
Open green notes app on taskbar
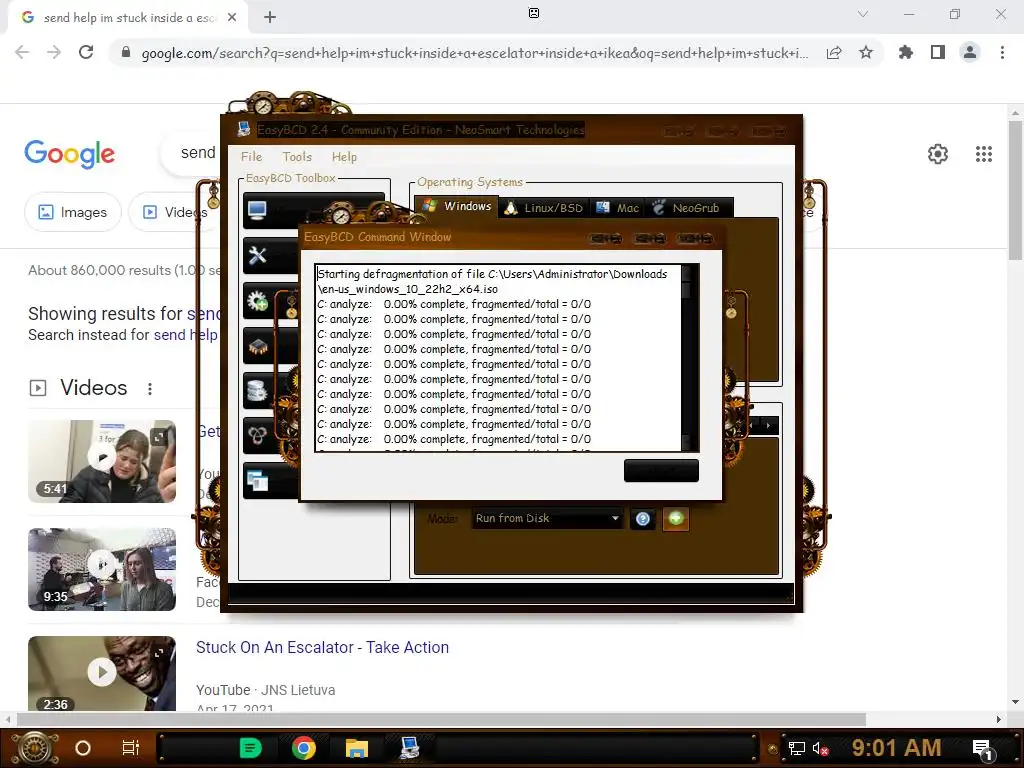pyautogui.click(x=250, y=748)
